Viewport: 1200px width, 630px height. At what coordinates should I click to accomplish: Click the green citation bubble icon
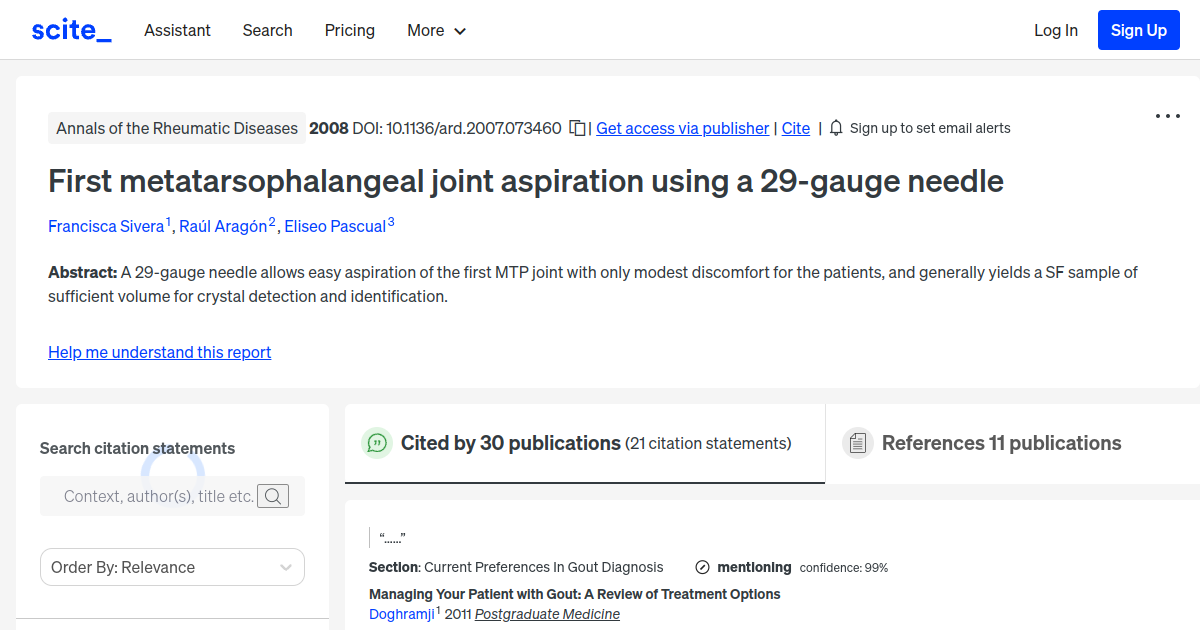click(x=377, y=443)
